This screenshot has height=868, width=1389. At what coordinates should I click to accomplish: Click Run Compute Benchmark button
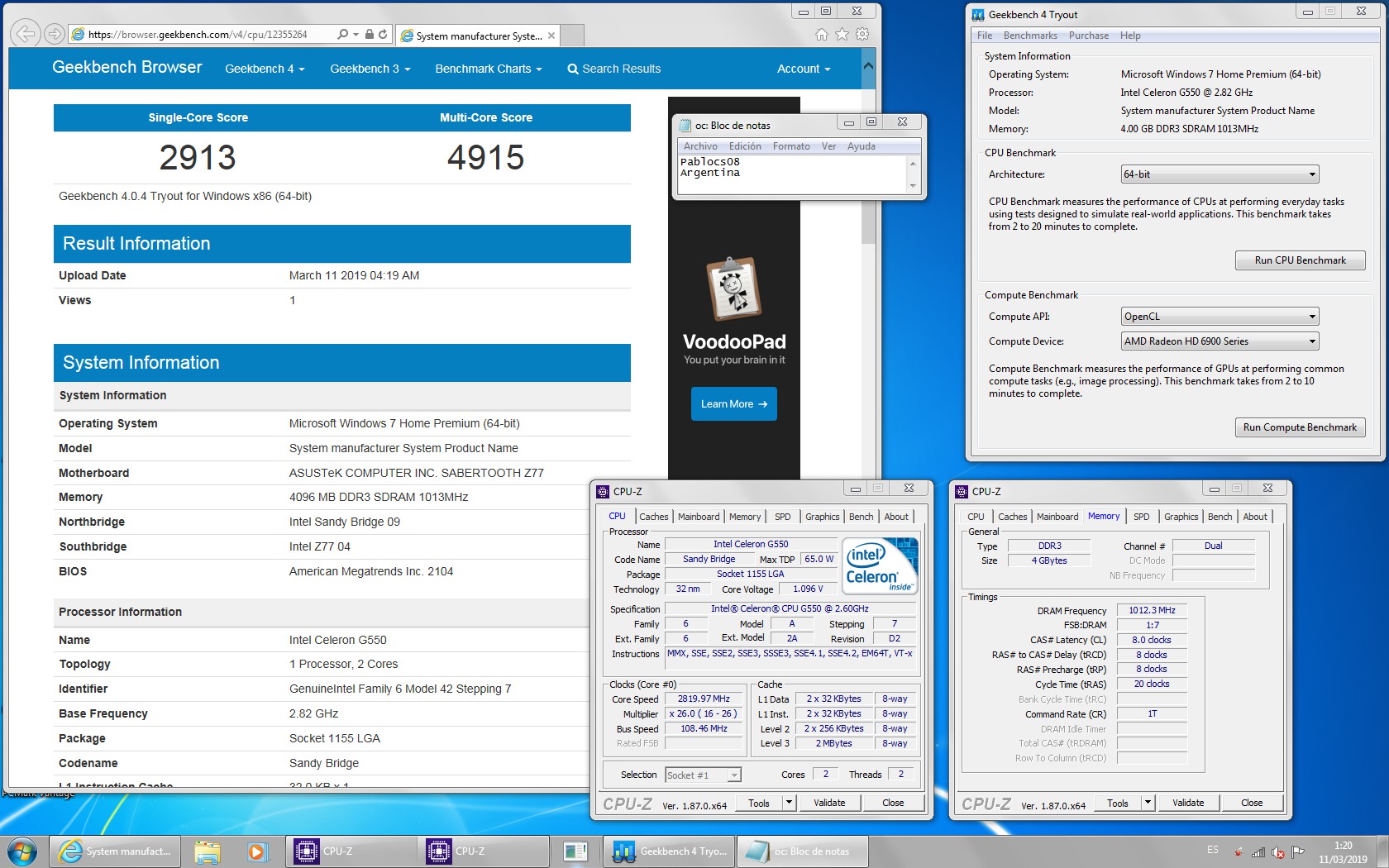1300,427
